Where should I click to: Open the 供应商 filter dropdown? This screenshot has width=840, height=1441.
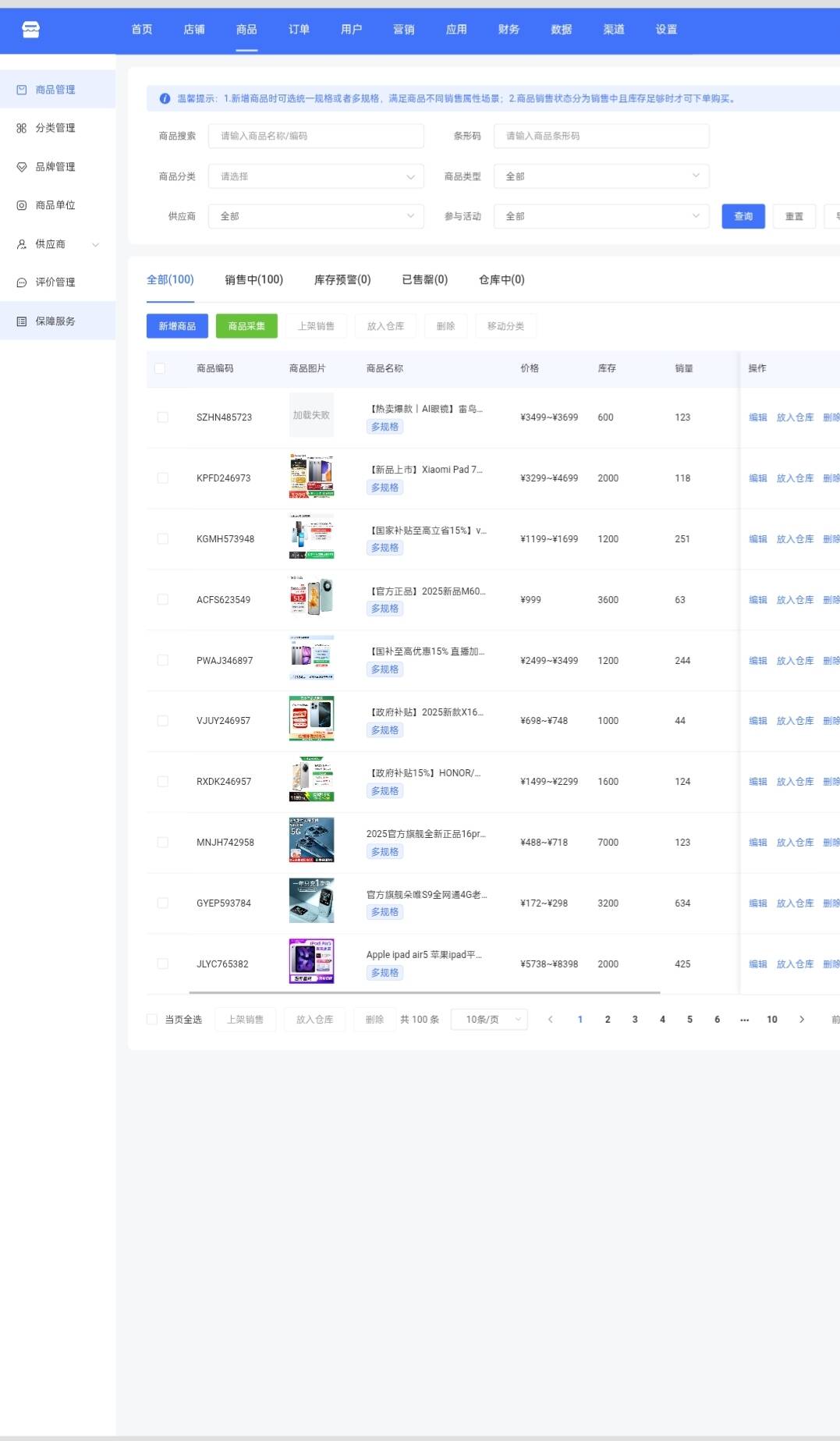316,216
